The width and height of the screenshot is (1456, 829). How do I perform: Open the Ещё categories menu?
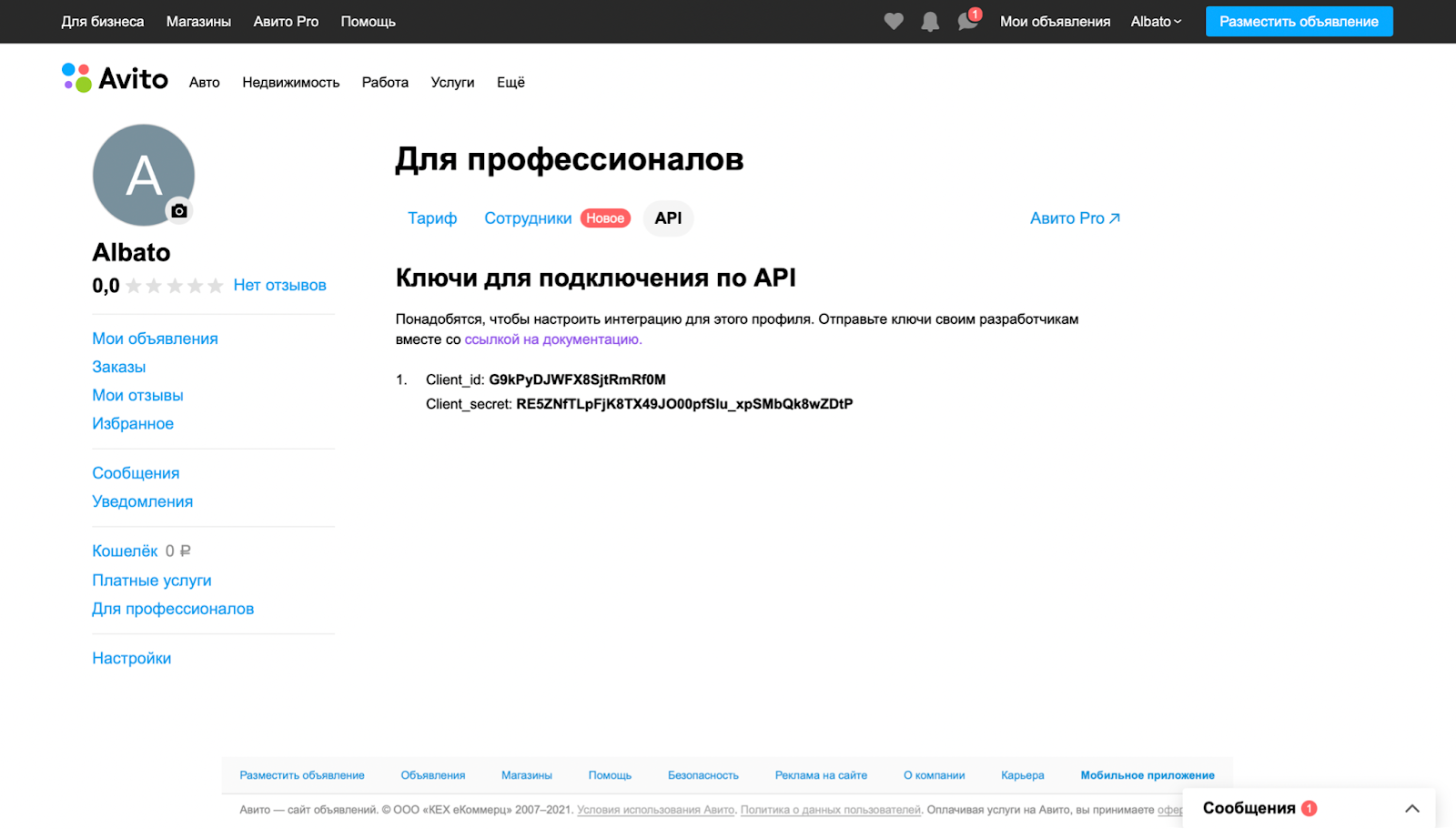pyautogui.click(x=511, y=83)
